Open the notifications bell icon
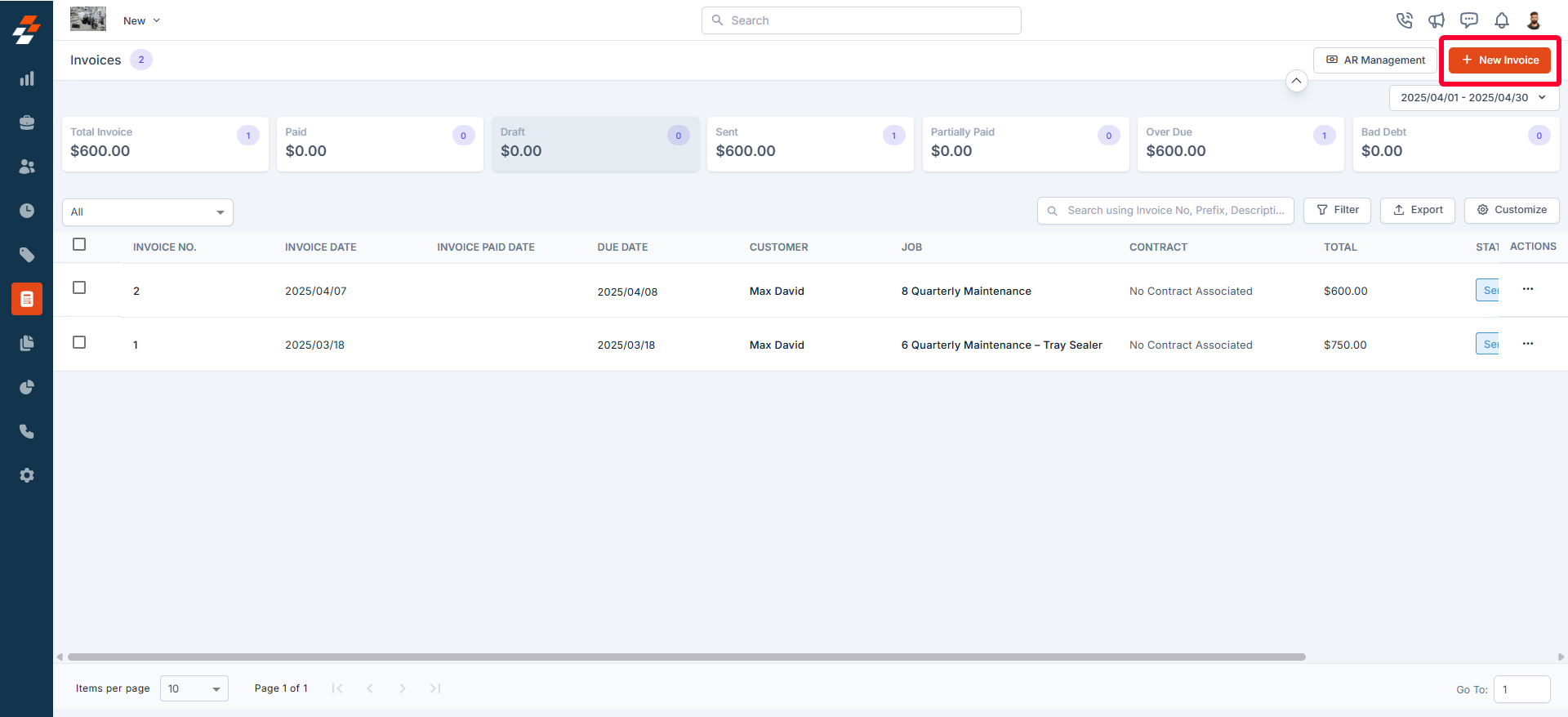The width and height of the screenshot is (1568, 717). 1502,20
